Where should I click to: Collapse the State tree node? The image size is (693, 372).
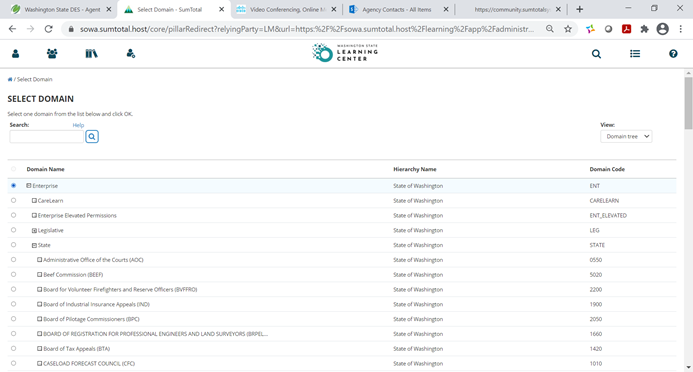tap(34, 245)
